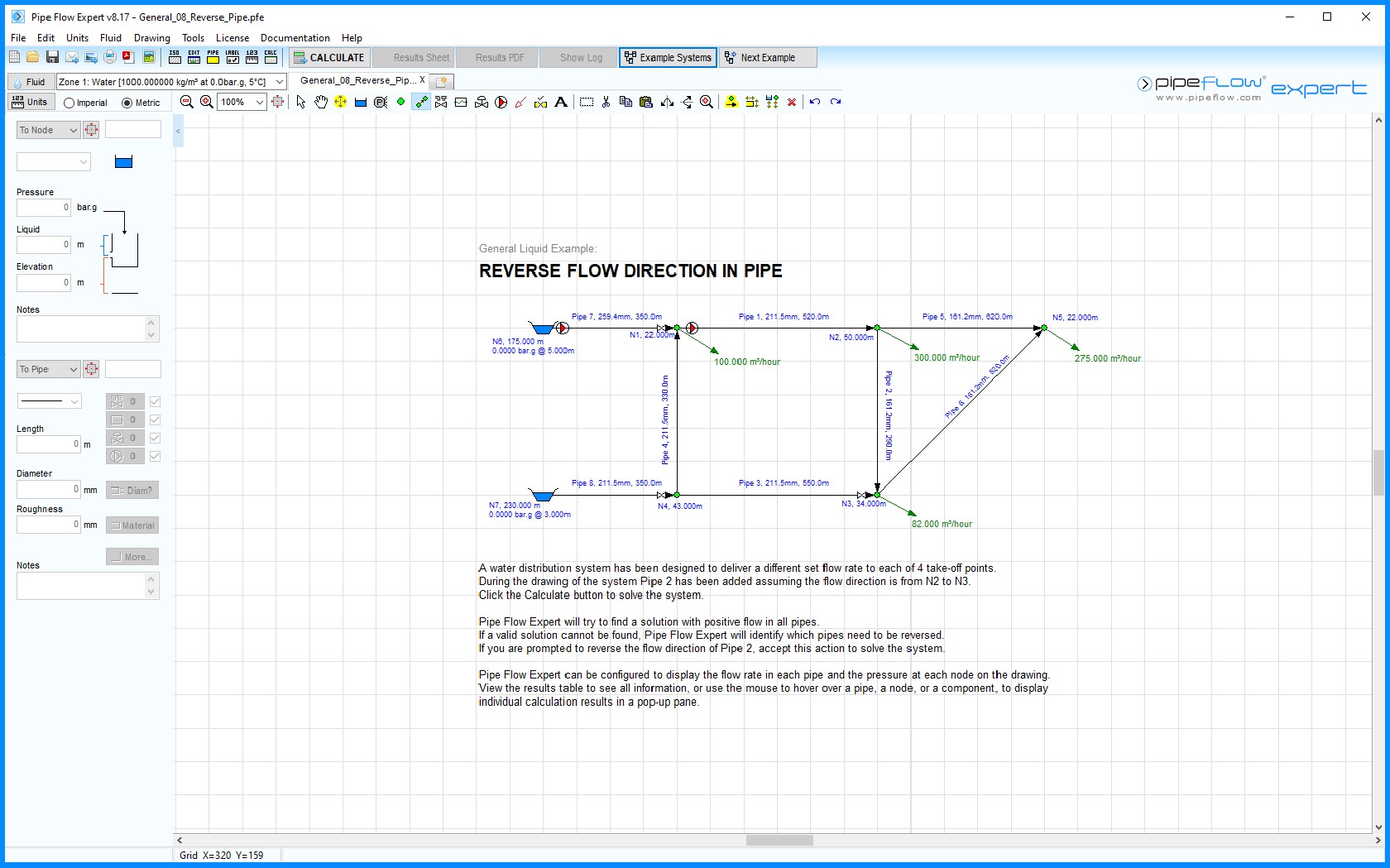Image resolution: width=1390 pixels, height=868 pixels.
Task: Open the node type dropdown beside tank icon
Action: pos(54,162)
